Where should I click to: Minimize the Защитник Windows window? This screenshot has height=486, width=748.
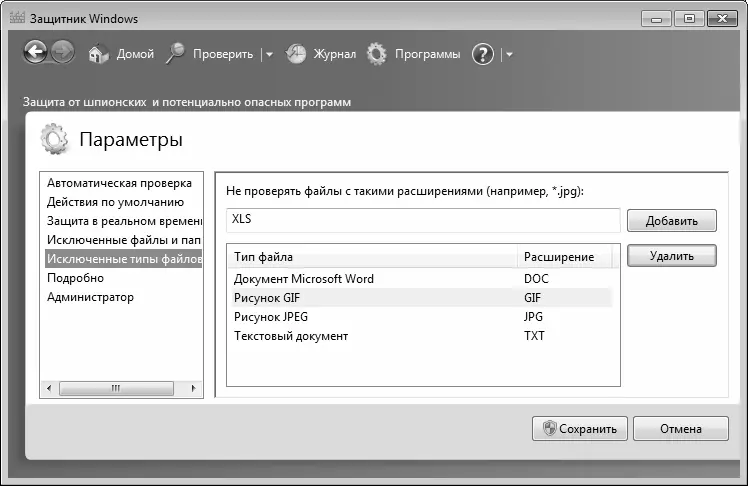[x=656, y=19]
